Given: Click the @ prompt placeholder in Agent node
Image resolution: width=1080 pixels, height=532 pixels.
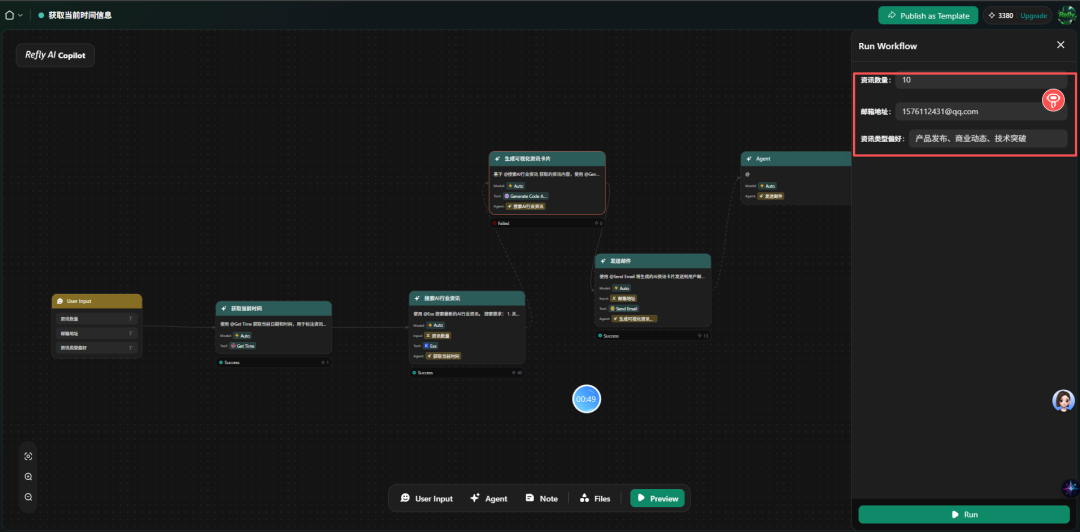Looking at the screenshot, I should tap(748, 173).
